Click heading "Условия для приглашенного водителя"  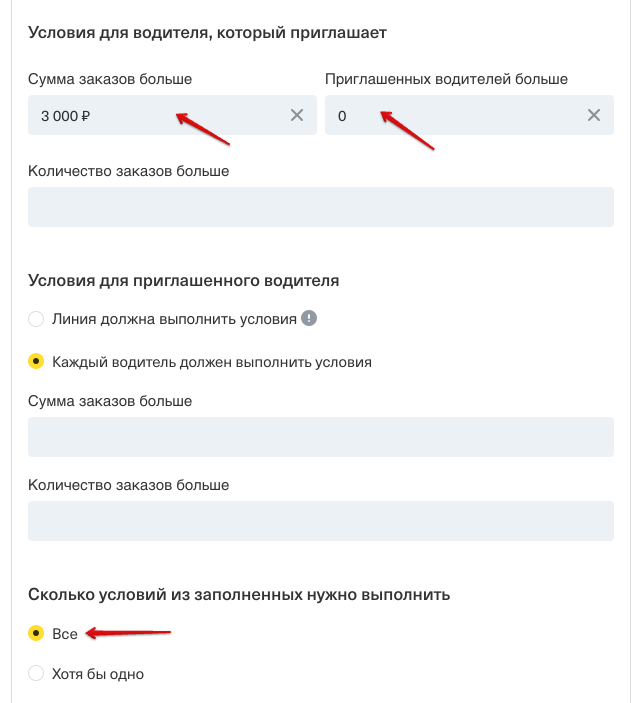pos(183,281)
